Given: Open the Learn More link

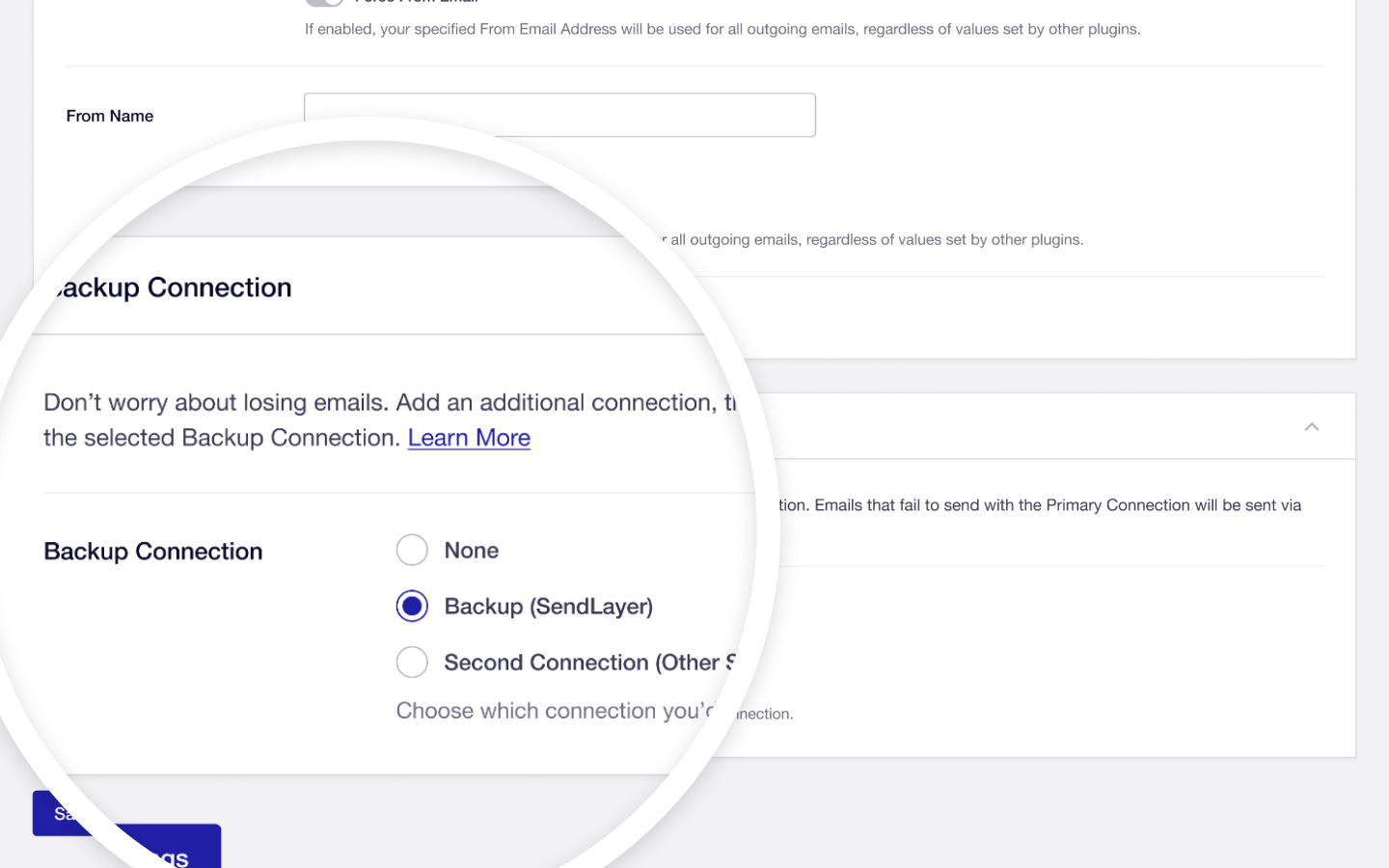Looking at the screenshot, I should [x=469, y=438].
